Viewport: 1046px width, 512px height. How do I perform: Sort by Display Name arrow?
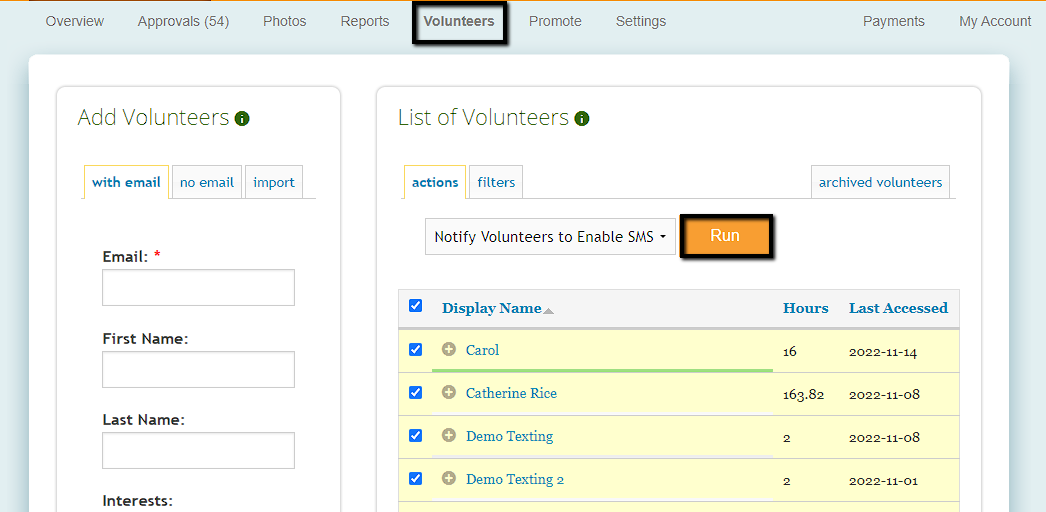point(548,310)
